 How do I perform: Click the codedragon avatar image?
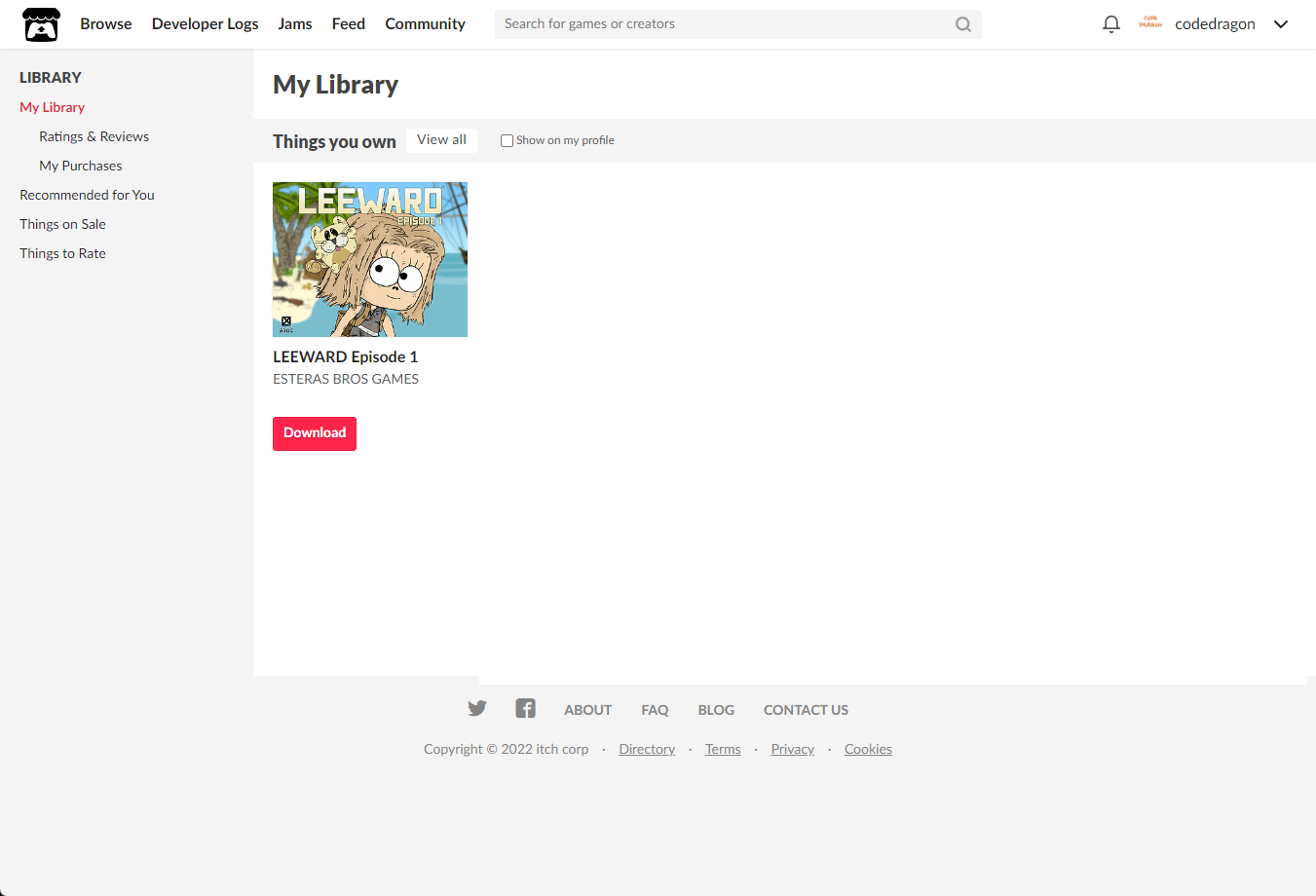tap(1150, 22)
